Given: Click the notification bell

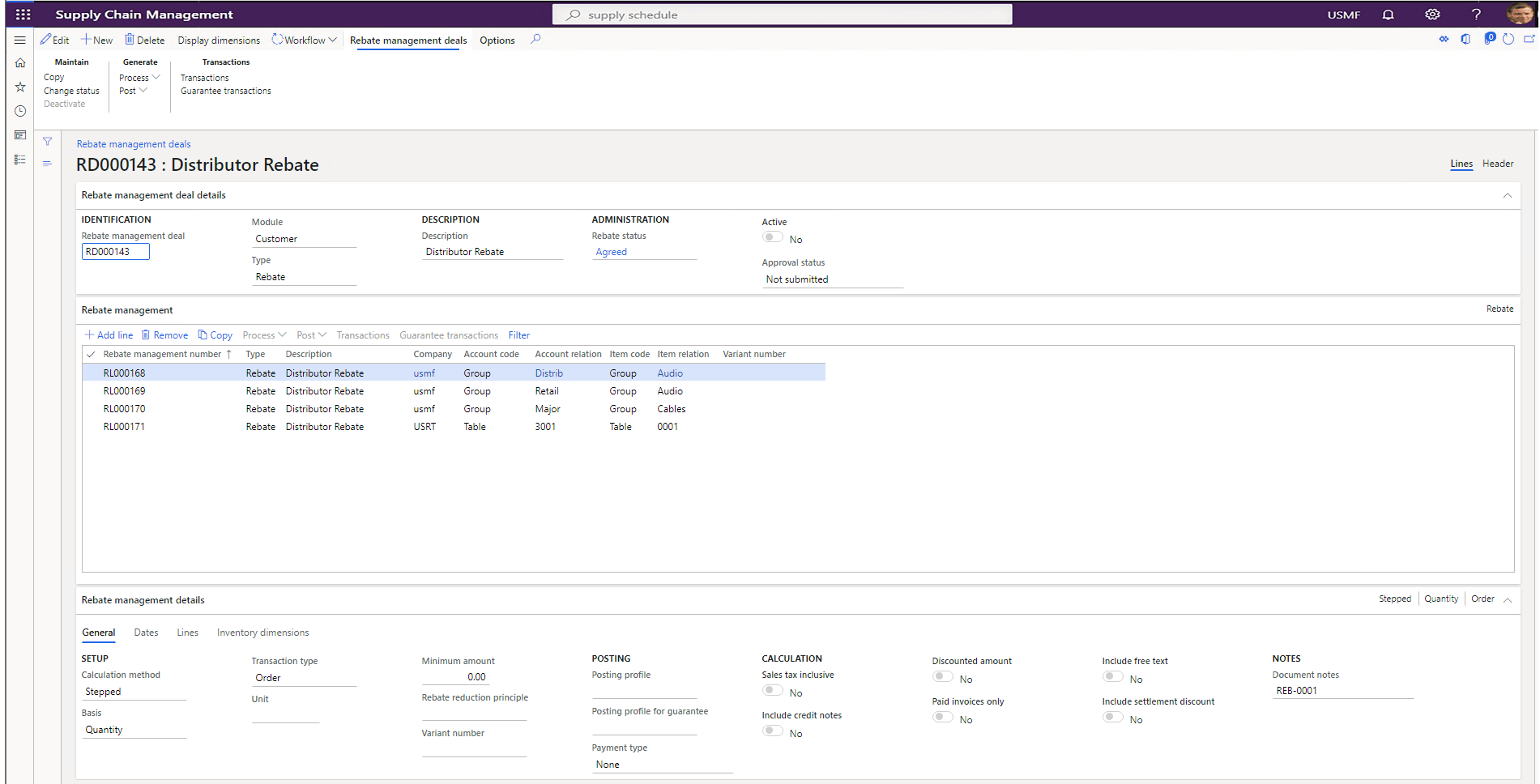Looking at the screenshot, I should click(x=1388, y=15).
